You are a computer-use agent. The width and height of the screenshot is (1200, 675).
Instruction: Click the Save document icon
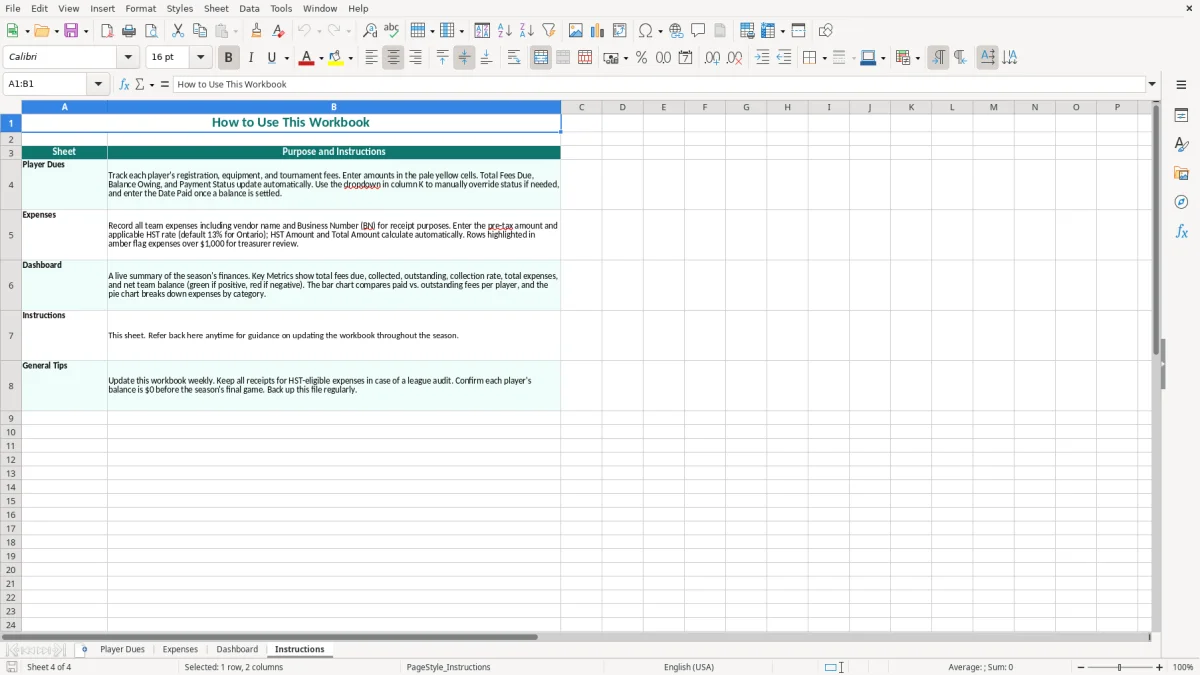pyautogui.click(x=71, y=31)
